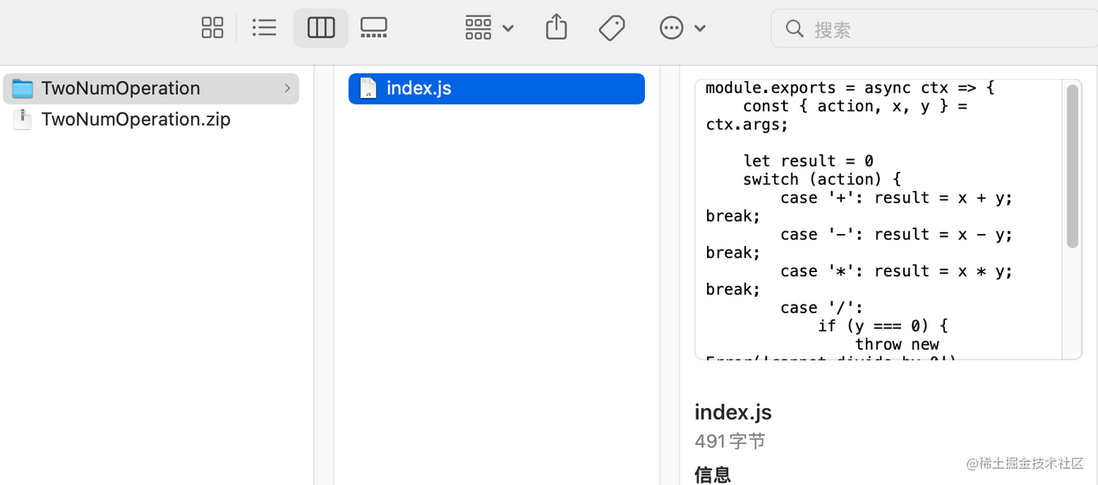The image size is (1098, 485).
Task: Switch to icon grid view
Action: pyautogui.click(x=212, y=28)
